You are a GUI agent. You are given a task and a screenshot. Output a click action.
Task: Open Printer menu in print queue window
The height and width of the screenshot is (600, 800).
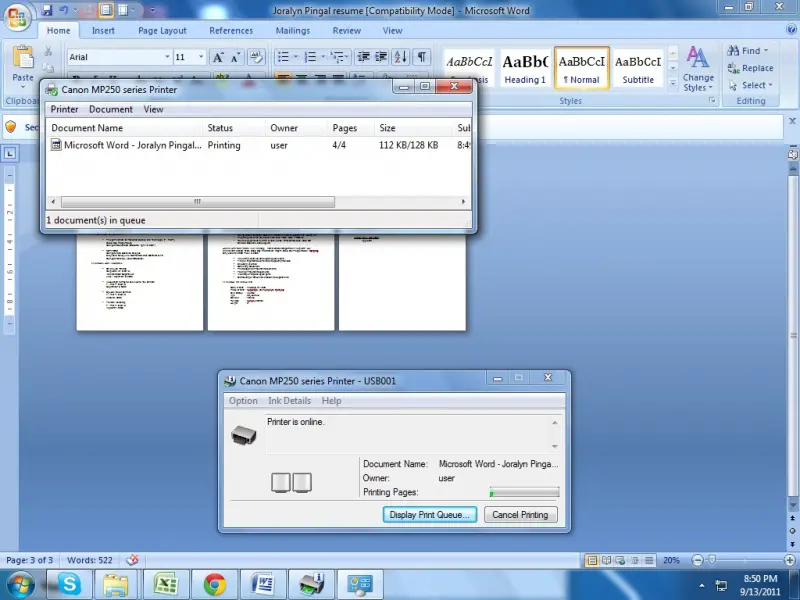pos(64,109)
